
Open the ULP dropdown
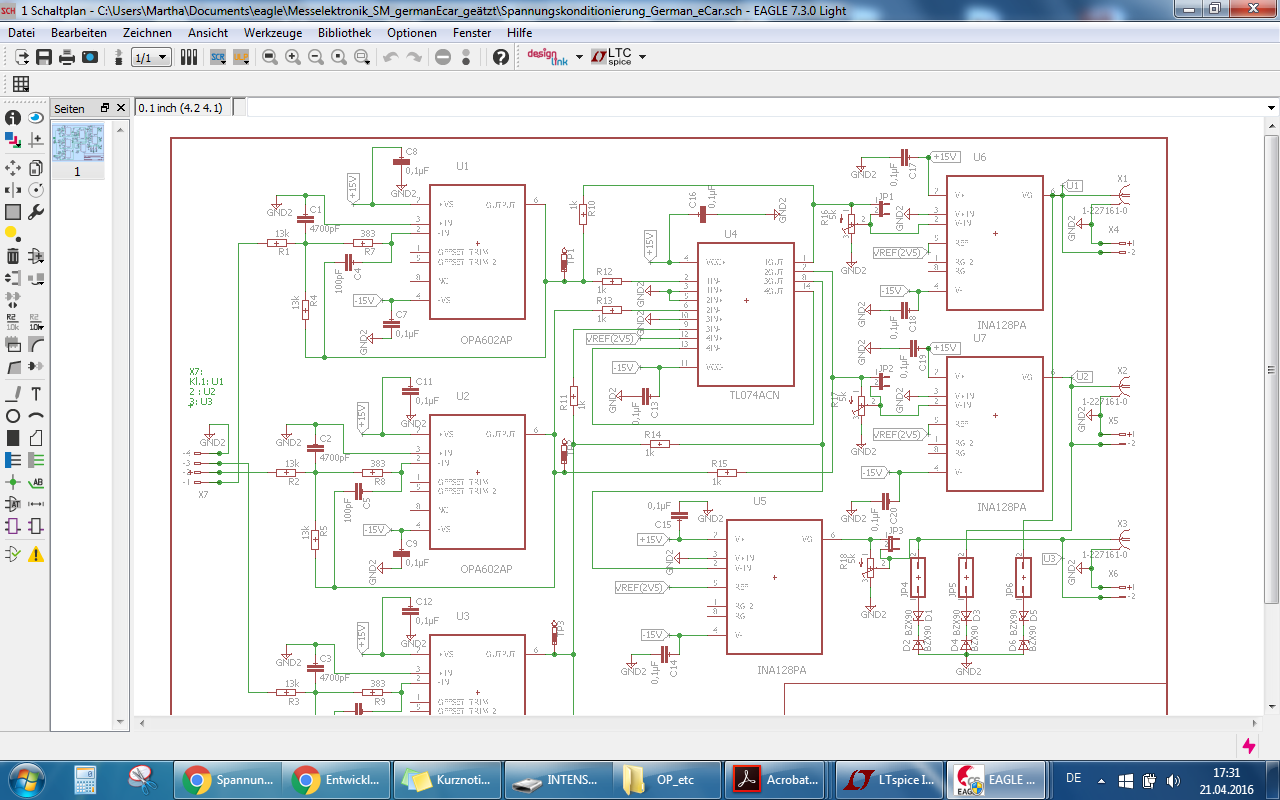coord(241,57)
